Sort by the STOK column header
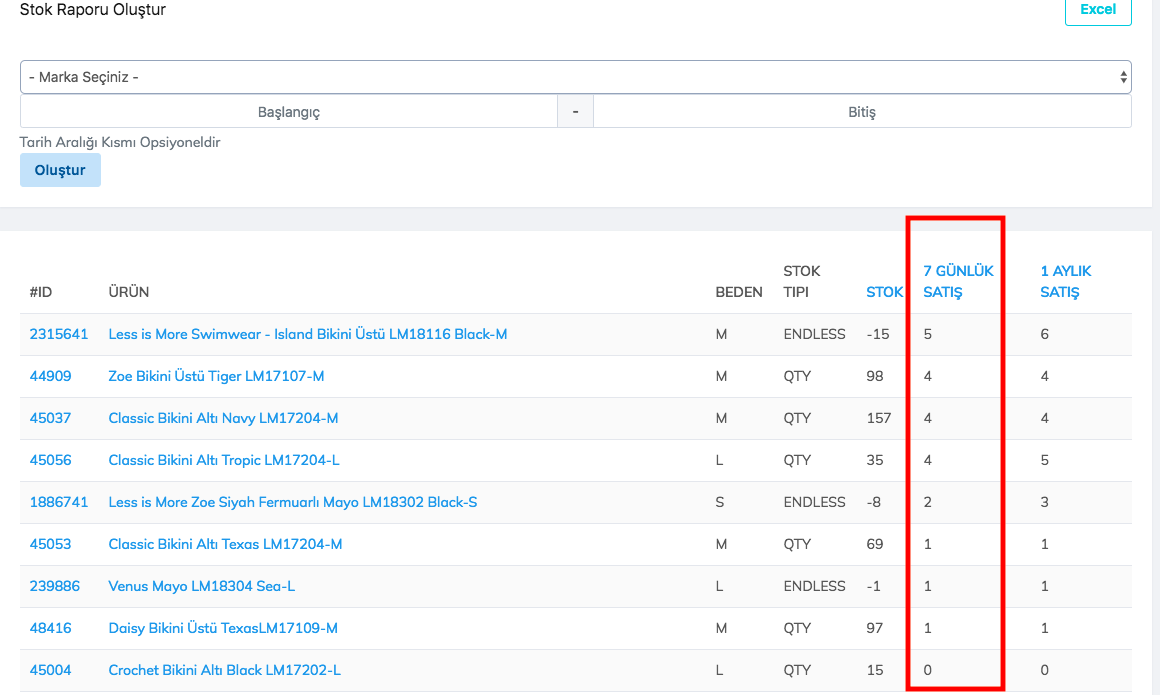 [x=884, y=292]
